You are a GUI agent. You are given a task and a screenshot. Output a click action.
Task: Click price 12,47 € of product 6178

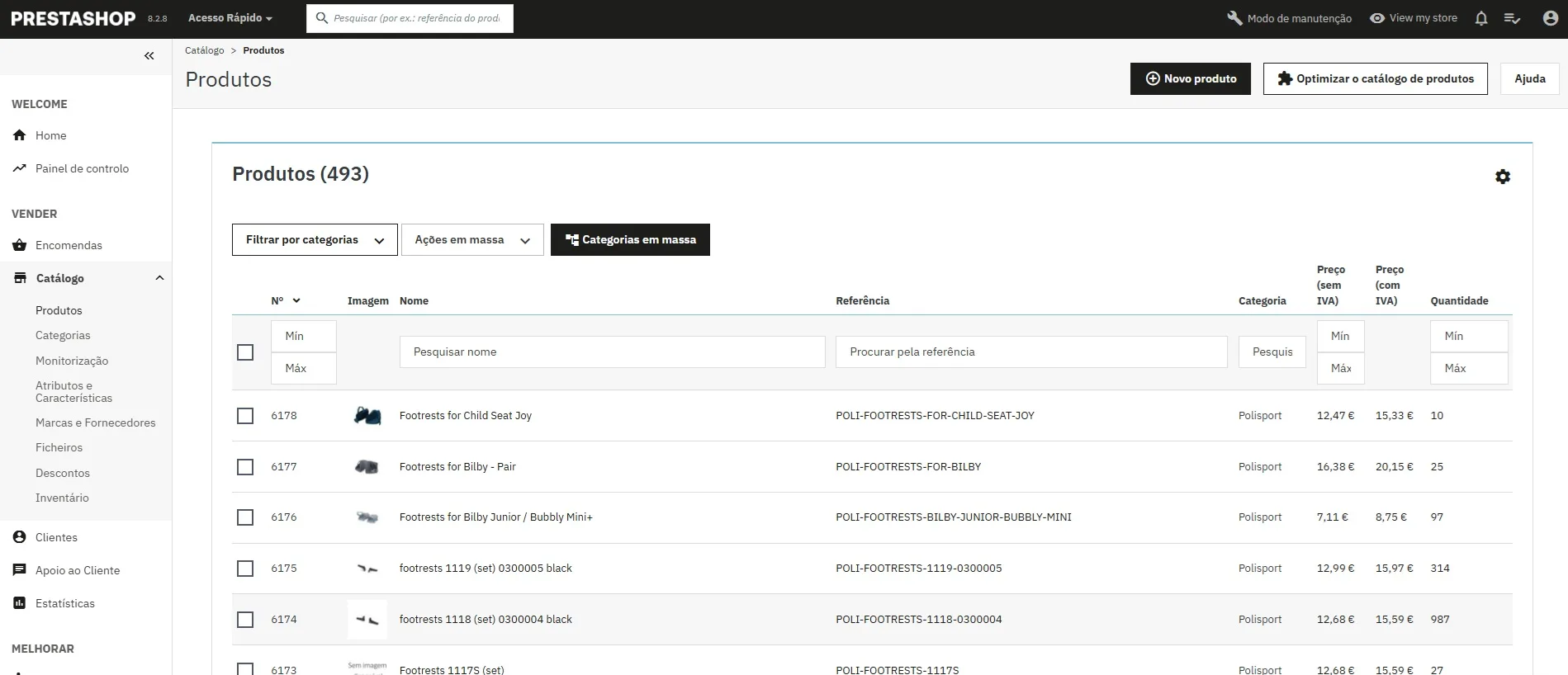point(1335,416)
